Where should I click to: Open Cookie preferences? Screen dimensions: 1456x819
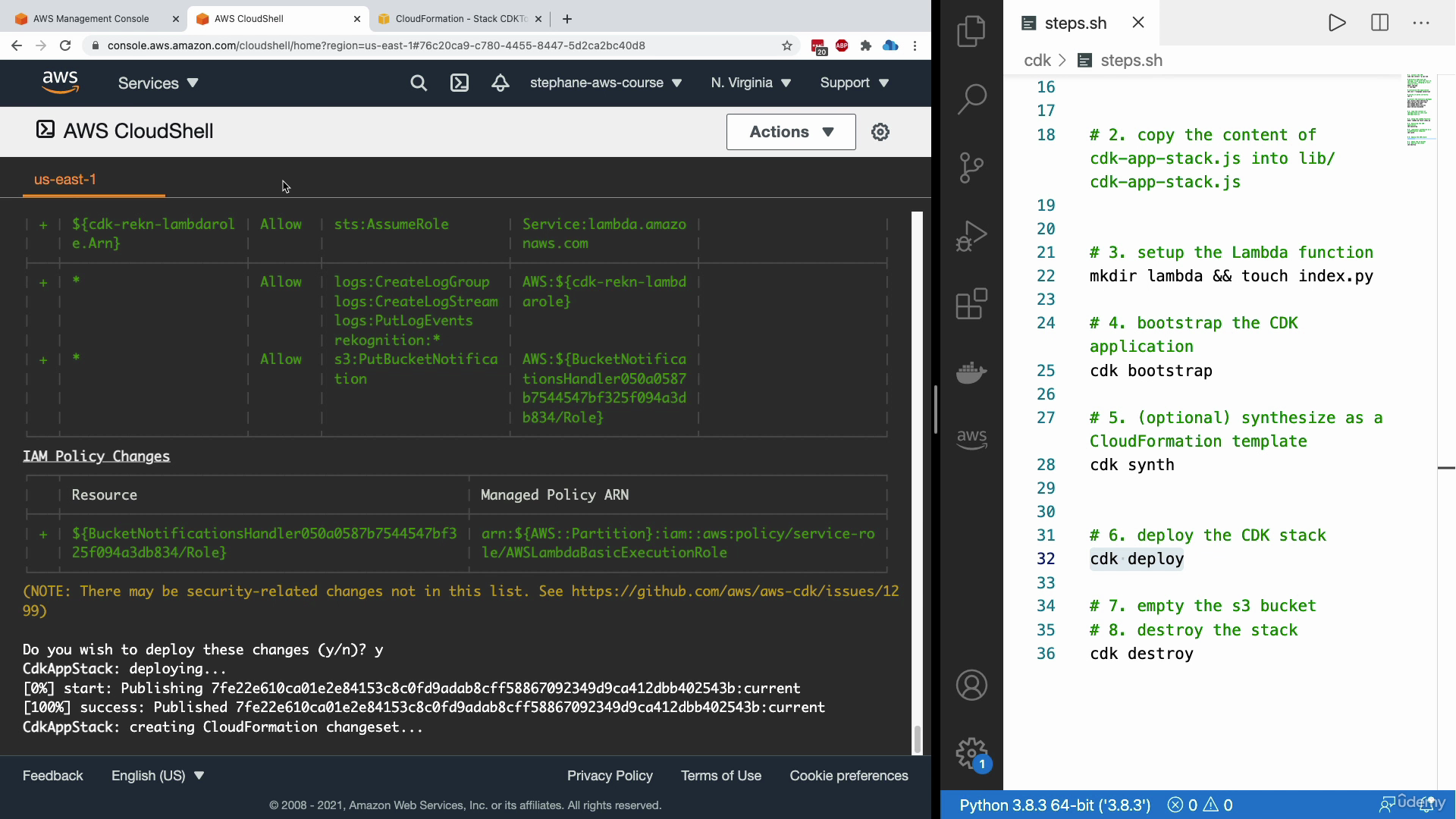(849, 776)
